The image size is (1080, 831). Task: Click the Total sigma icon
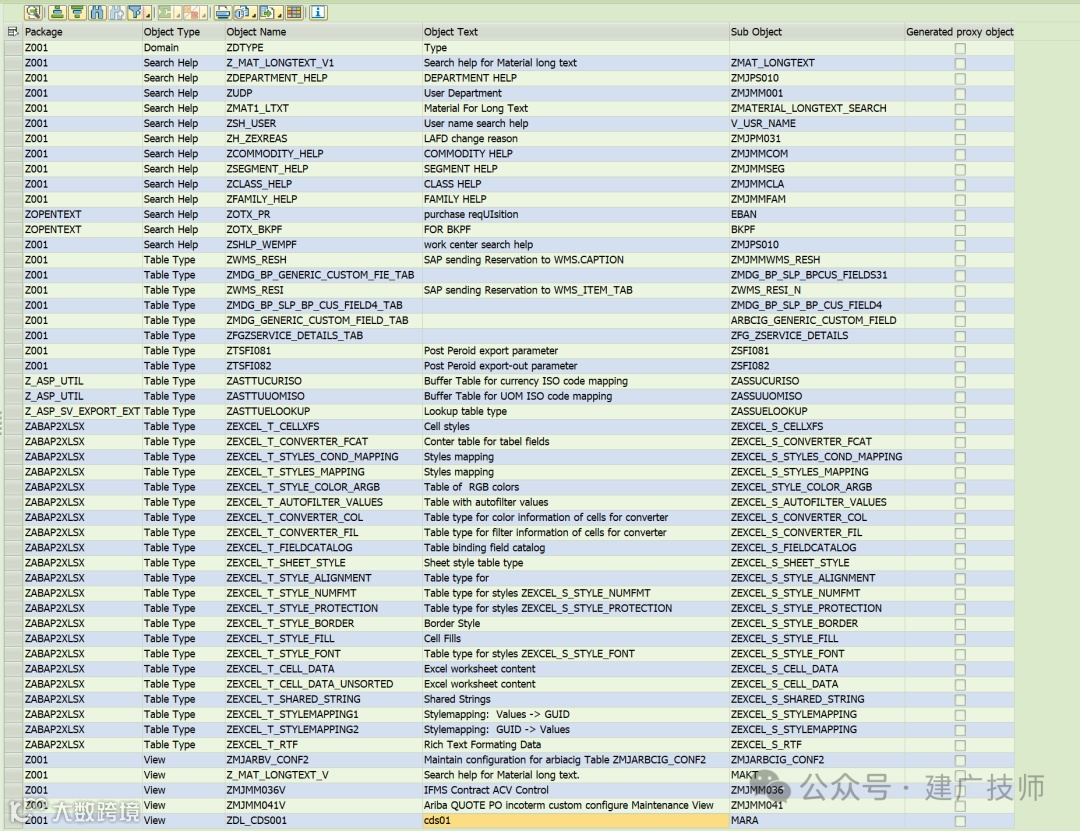tap(165, 12)
